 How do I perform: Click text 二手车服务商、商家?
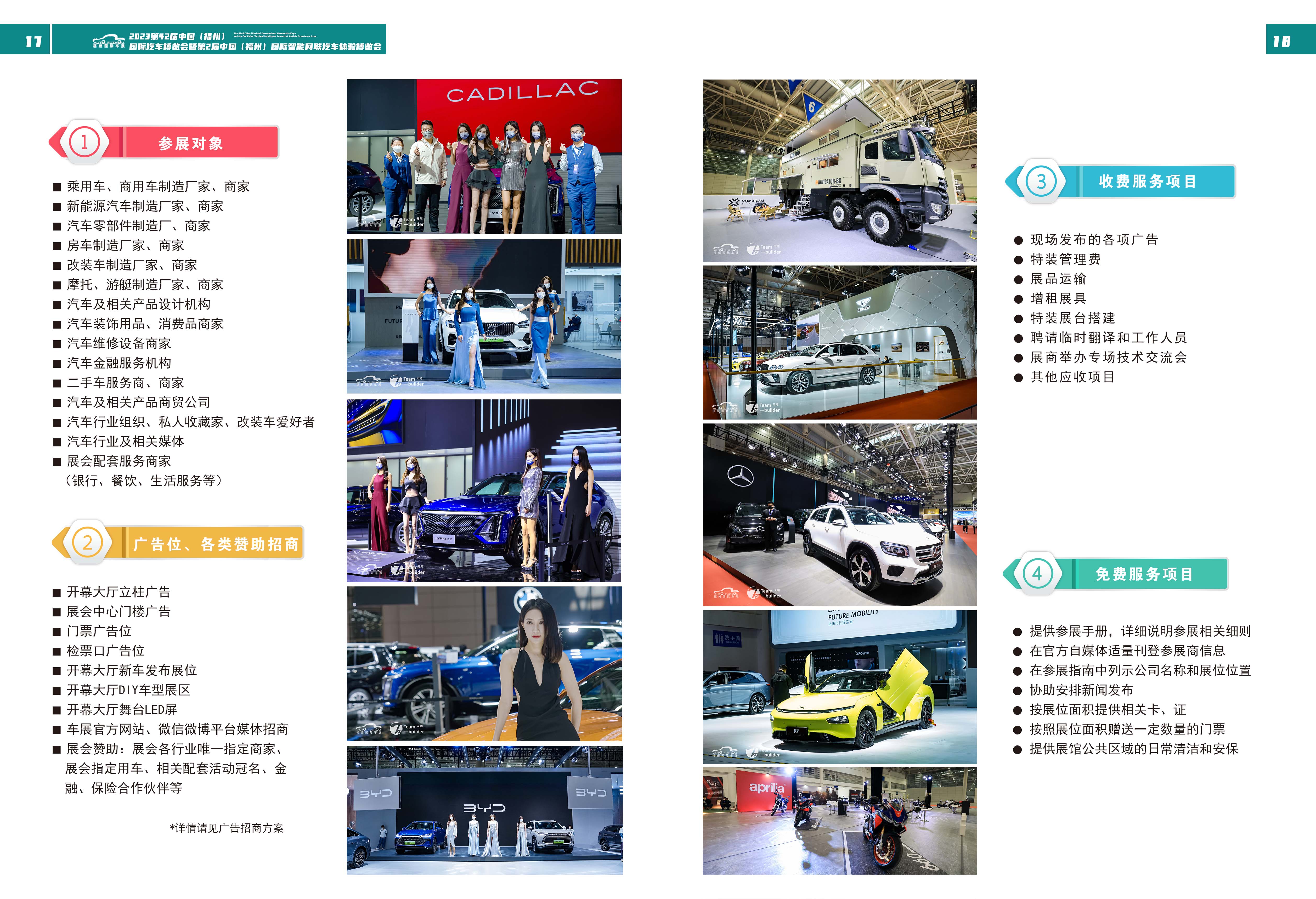coord(126,383)
